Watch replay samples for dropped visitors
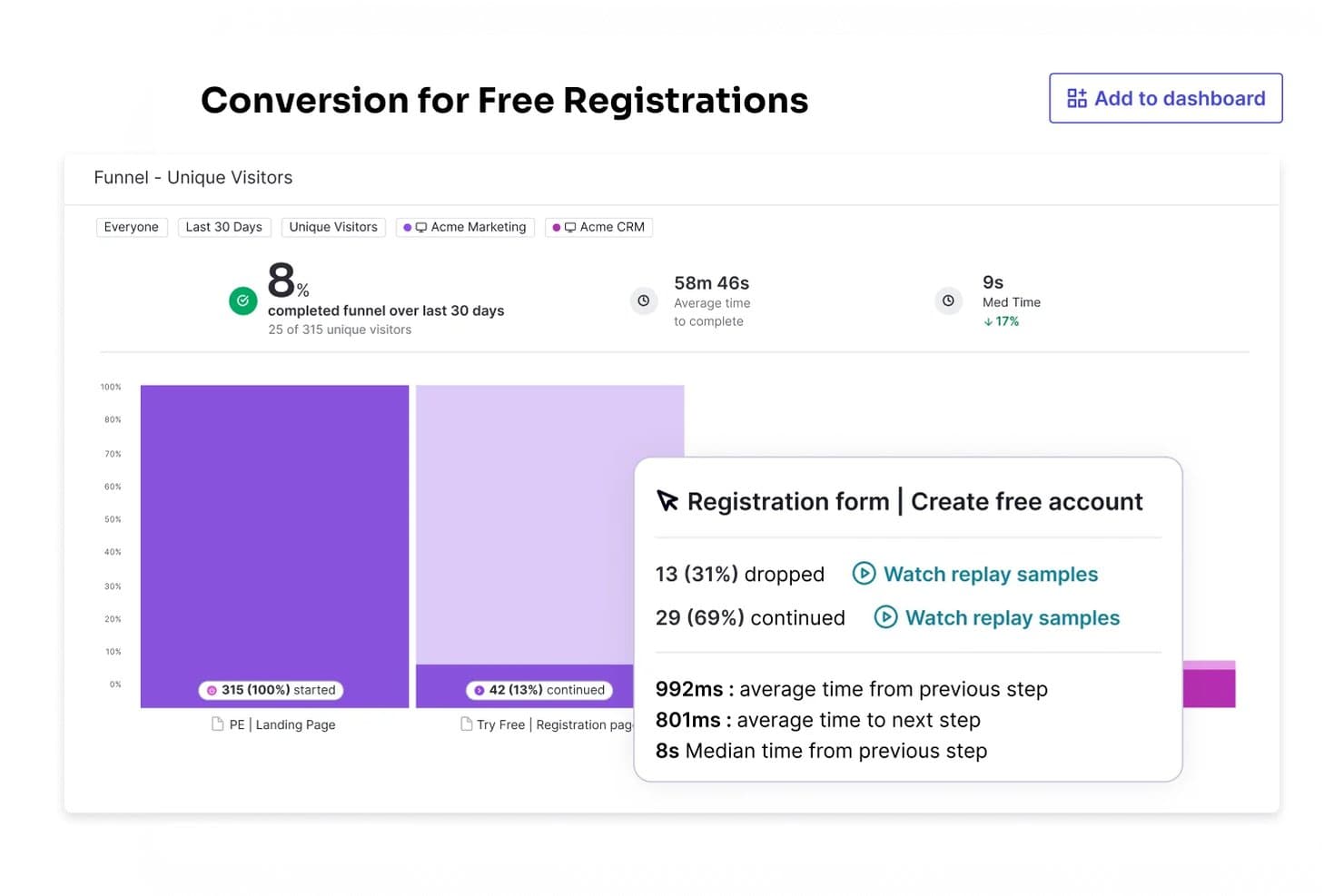Viewport: 1344px width, 896px height. pyautogui.click(x=991, y=574)
